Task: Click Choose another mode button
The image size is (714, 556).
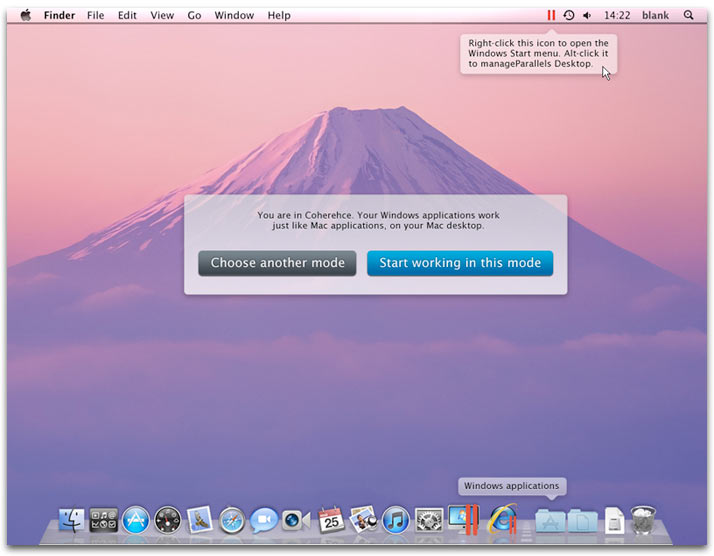Action: pos(277,263)
